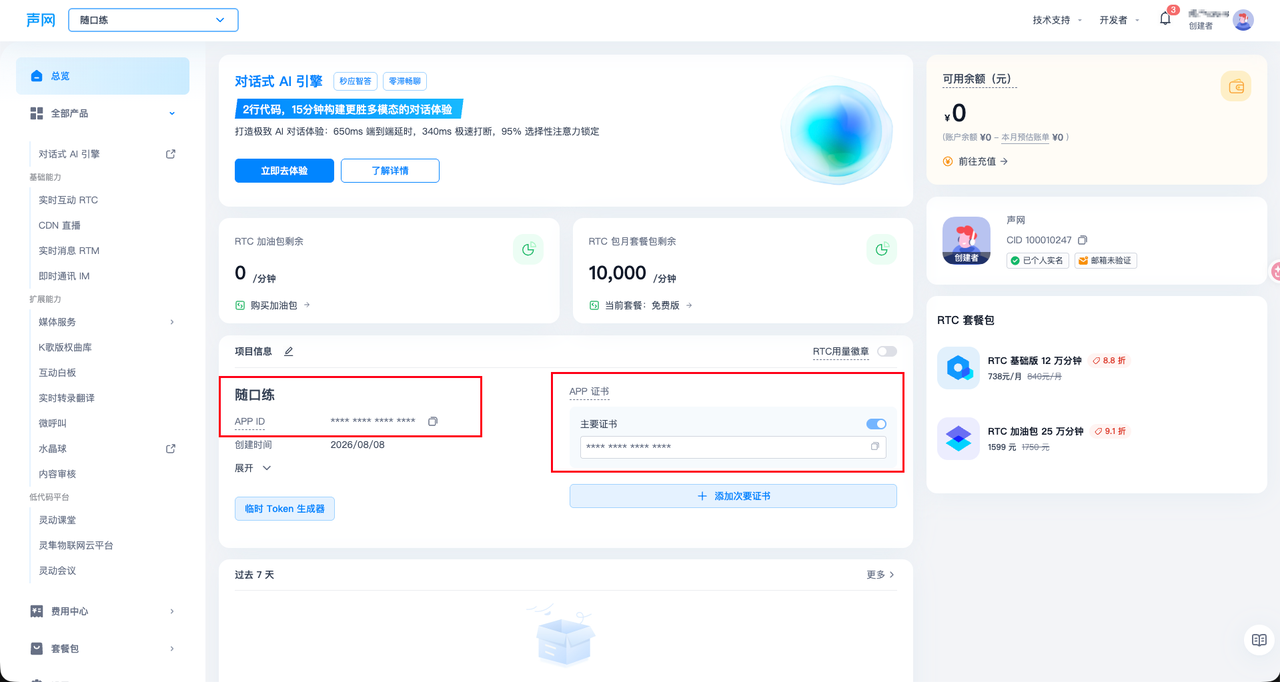The height and width of the screenshot is (682, 1280).
Task: Open the 随口练 project selector dropdown
Action: click(x=153, y=20)
